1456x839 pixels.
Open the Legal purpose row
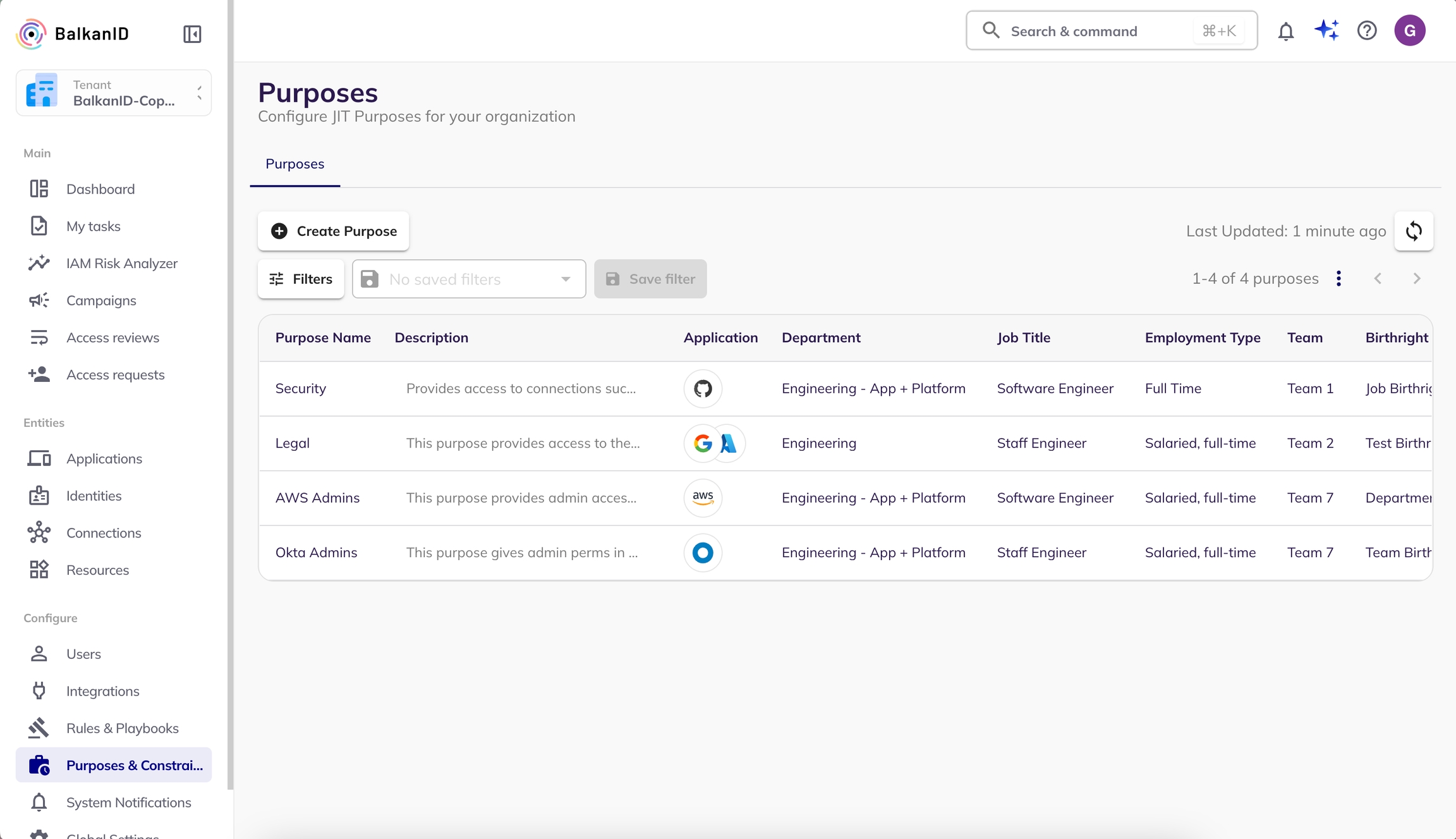(292, 443)
